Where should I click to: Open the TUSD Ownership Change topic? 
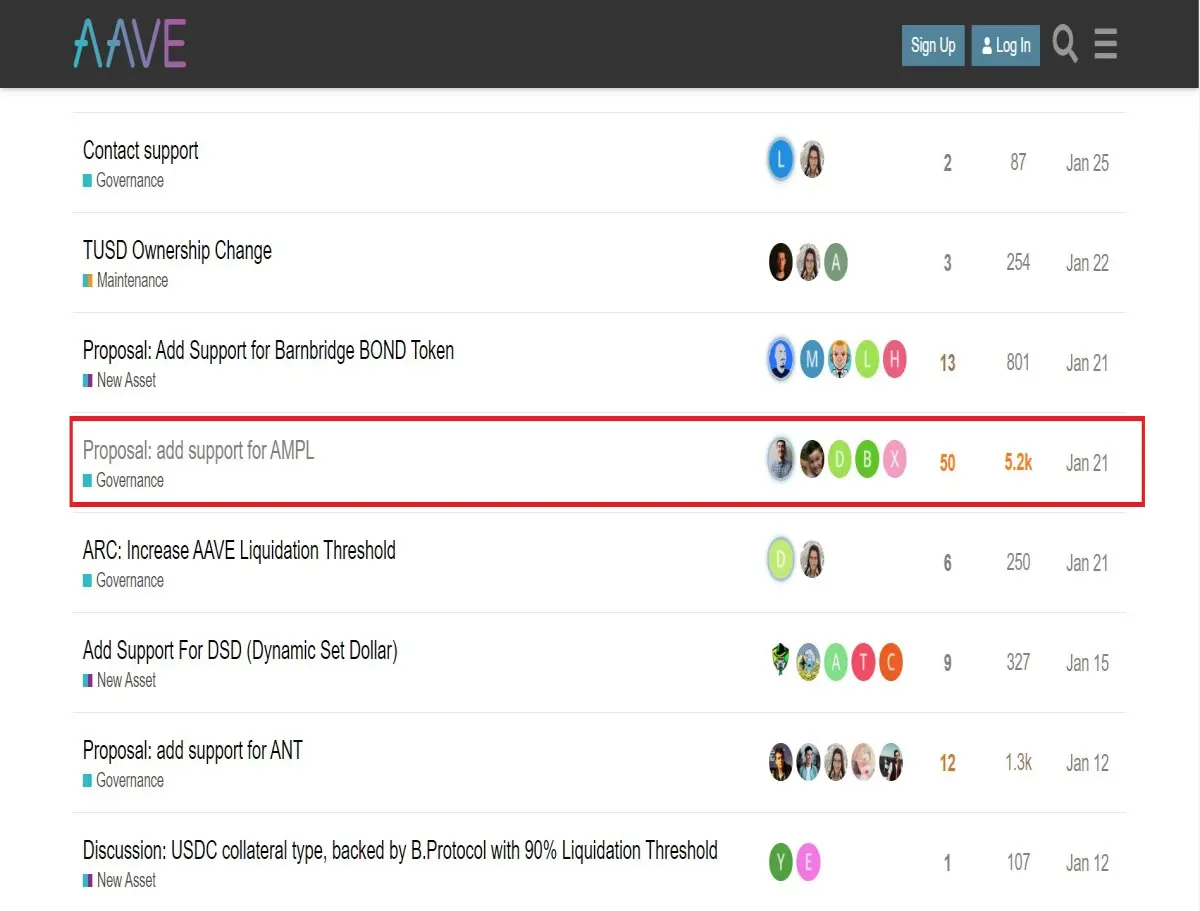(177, 250)
